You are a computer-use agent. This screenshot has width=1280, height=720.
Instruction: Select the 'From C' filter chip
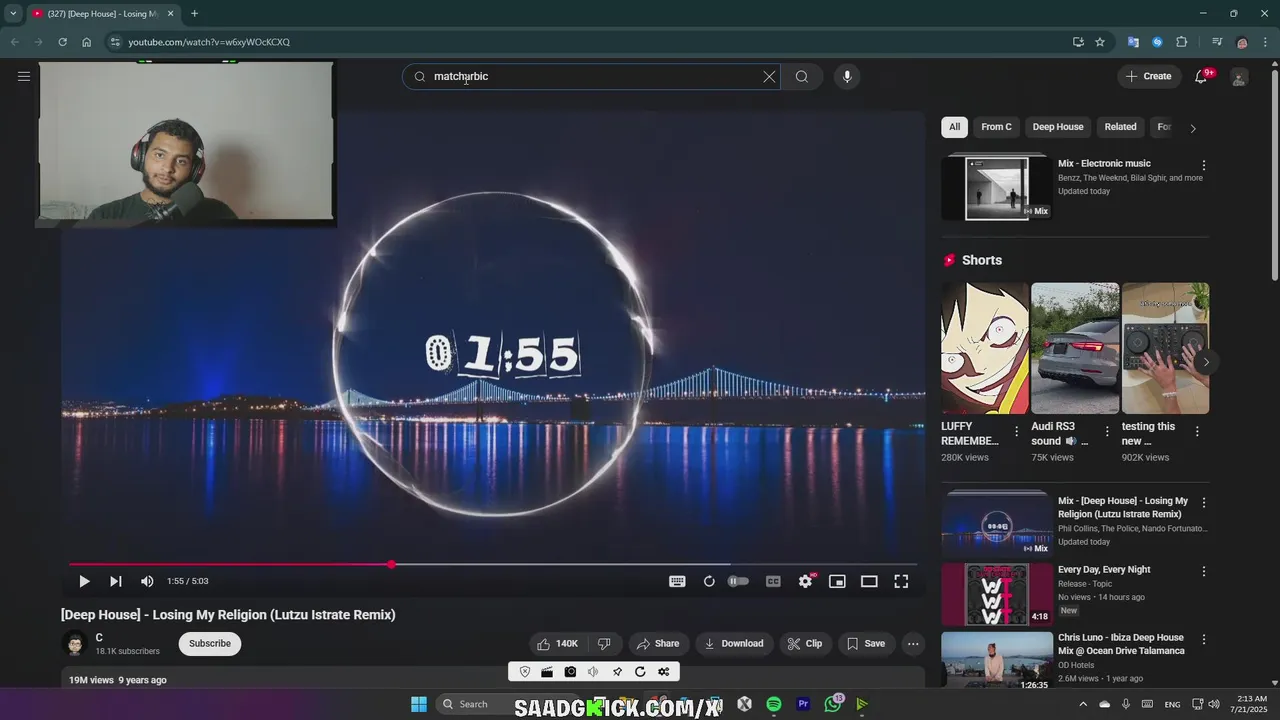pos(996,127)
